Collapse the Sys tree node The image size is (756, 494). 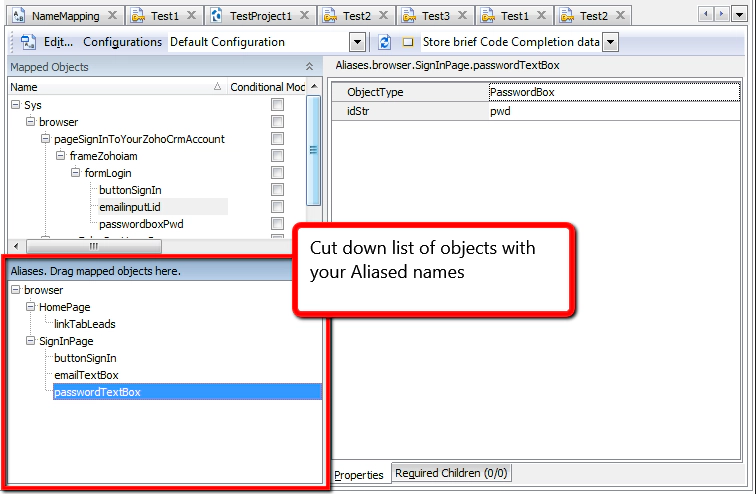pyautogui.click(x=16, y=105)
